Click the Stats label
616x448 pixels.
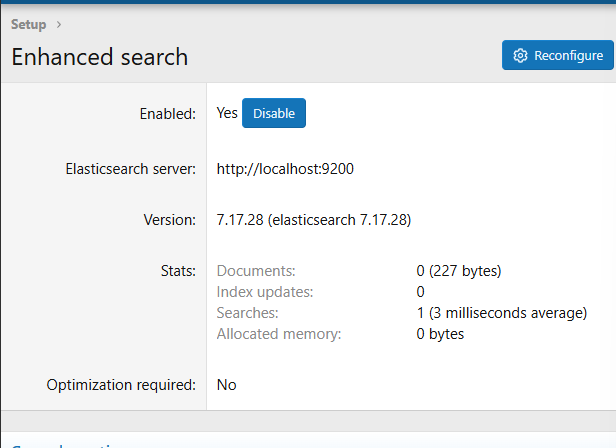click(178, 271)
